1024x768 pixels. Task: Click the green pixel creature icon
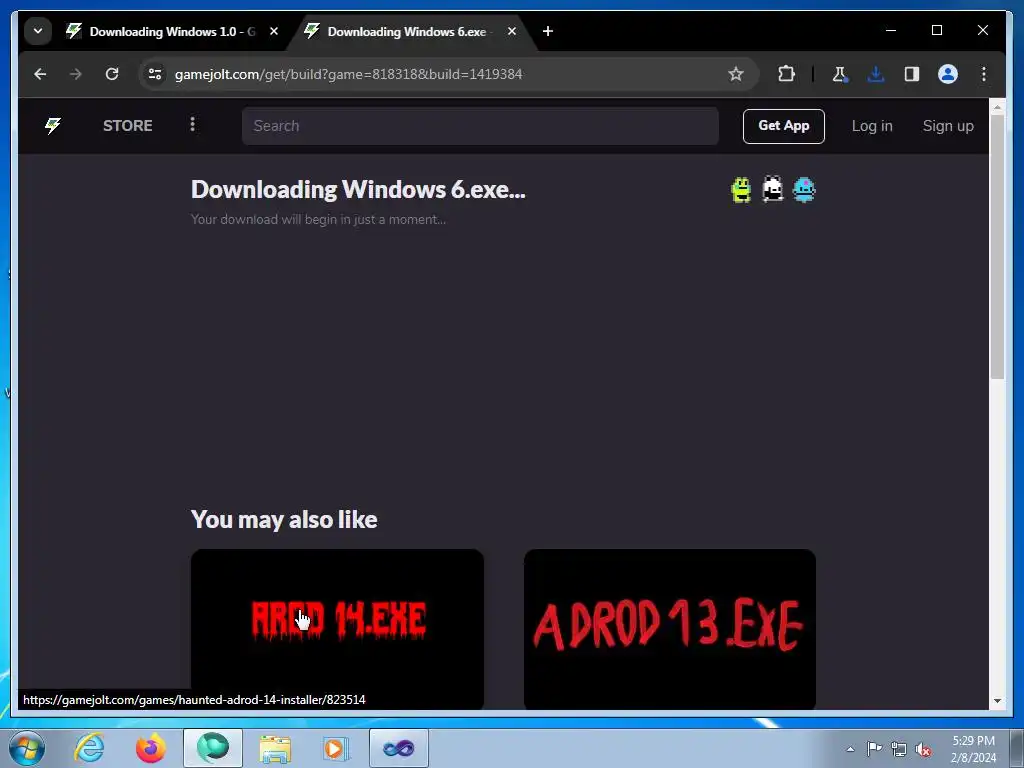coord(741,190)
